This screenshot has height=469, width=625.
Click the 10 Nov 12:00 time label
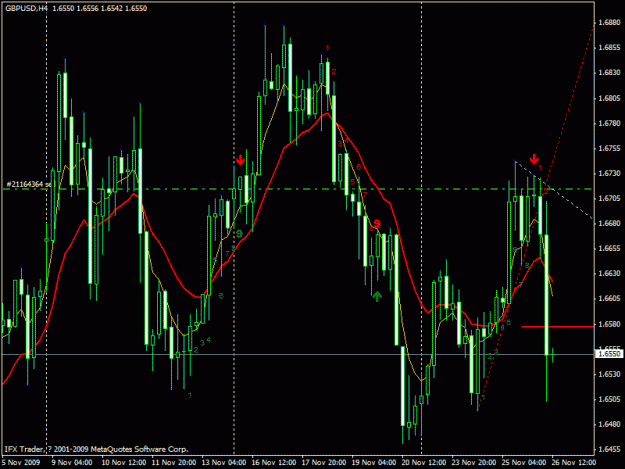(124, 462)
